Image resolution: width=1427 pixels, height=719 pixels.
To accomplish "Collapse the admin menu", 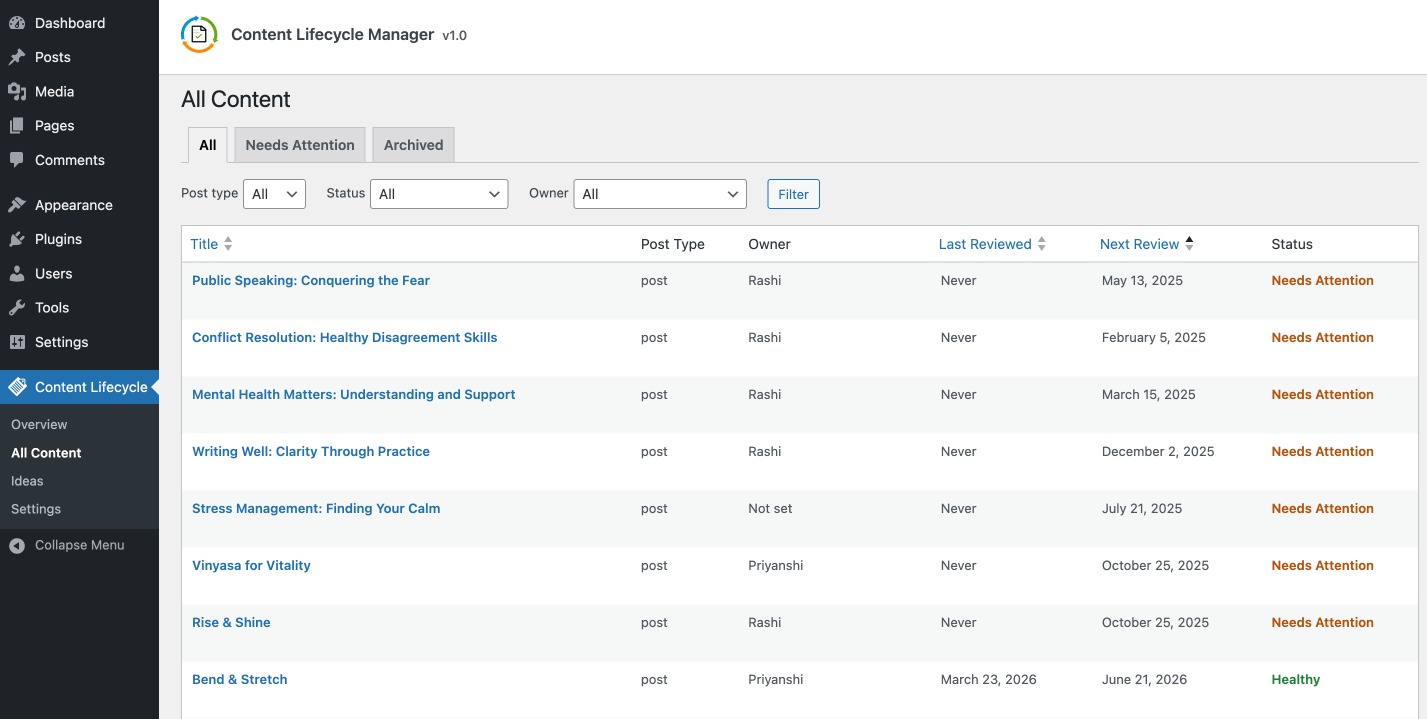I will [70, 545].
